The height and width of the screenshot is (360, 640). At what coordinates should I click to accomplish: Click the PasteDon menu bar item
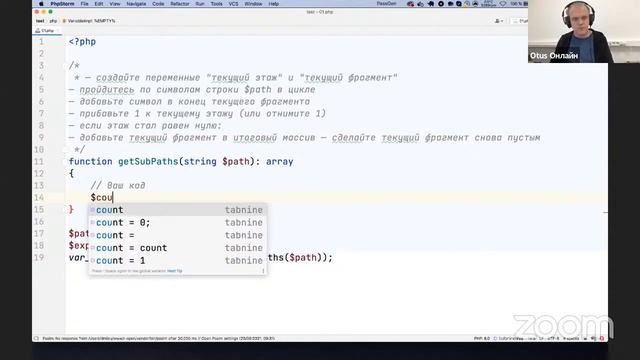coord(386,4)
